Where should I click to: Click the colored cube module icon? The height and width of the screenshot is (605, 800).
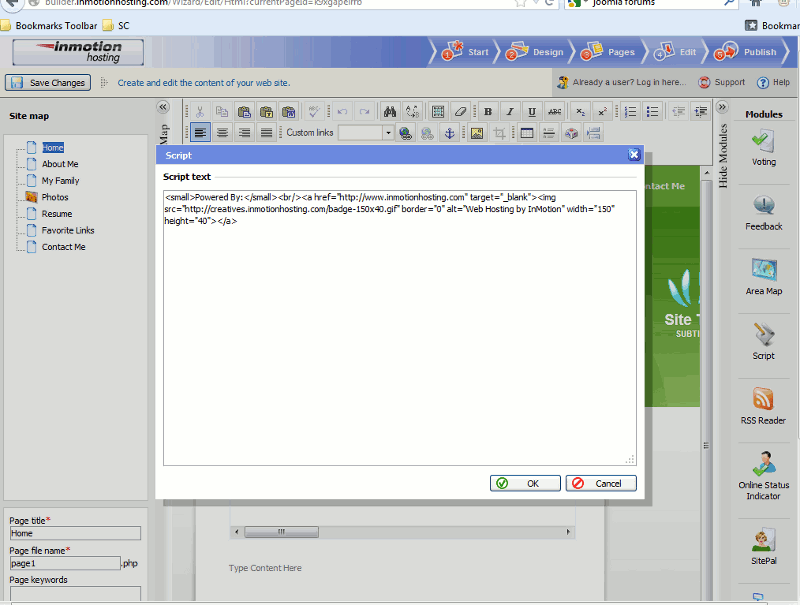tap(571, 133)
